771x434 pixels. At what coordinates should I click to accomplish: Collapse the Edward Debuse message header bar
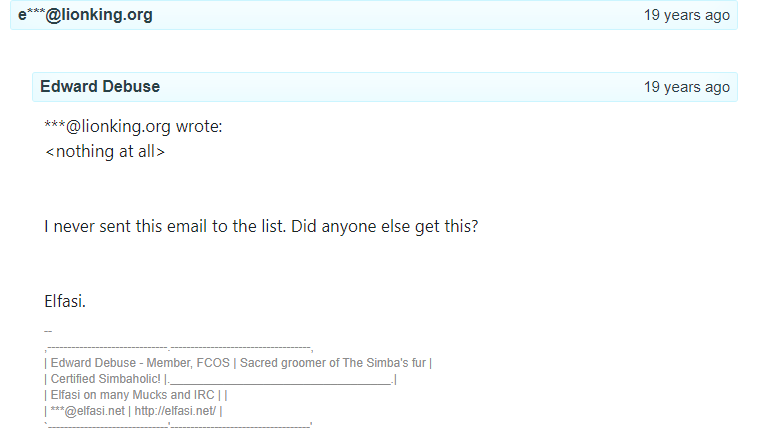(385, 87)
